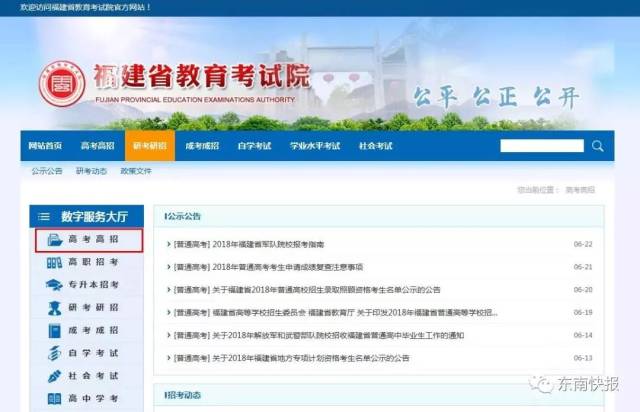Click the 高职招考 binders icon
The height and width of the screenshot is (412, 640).
tap(54, 263)
